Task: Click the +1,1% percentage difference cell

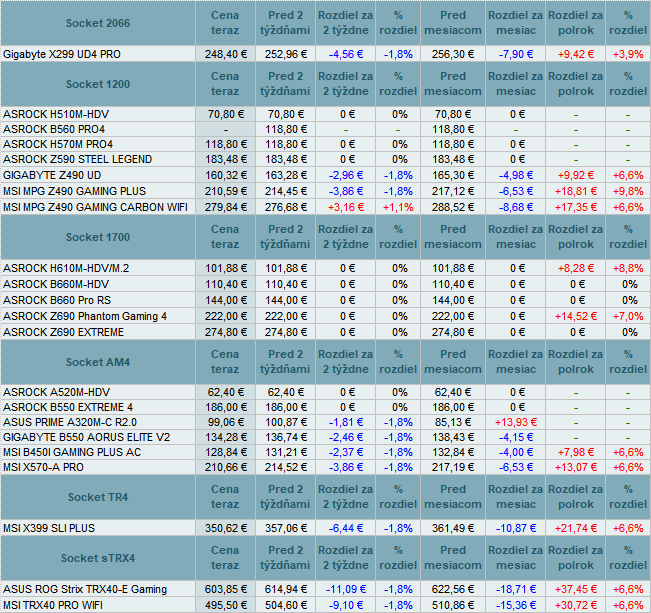Action: 398,207
